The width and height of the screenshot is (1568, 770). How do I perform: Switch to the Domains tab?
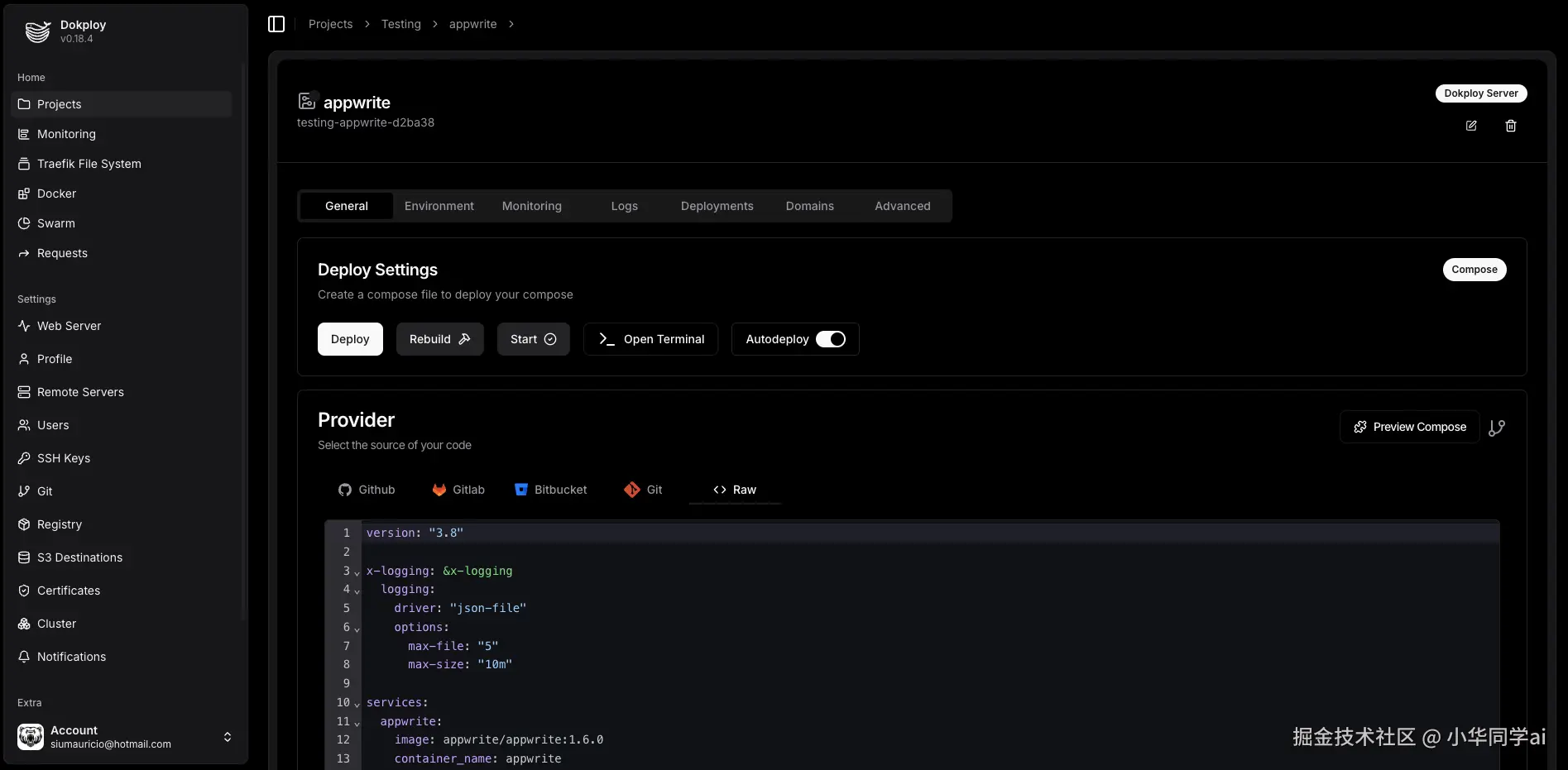(x=810, y=206)
